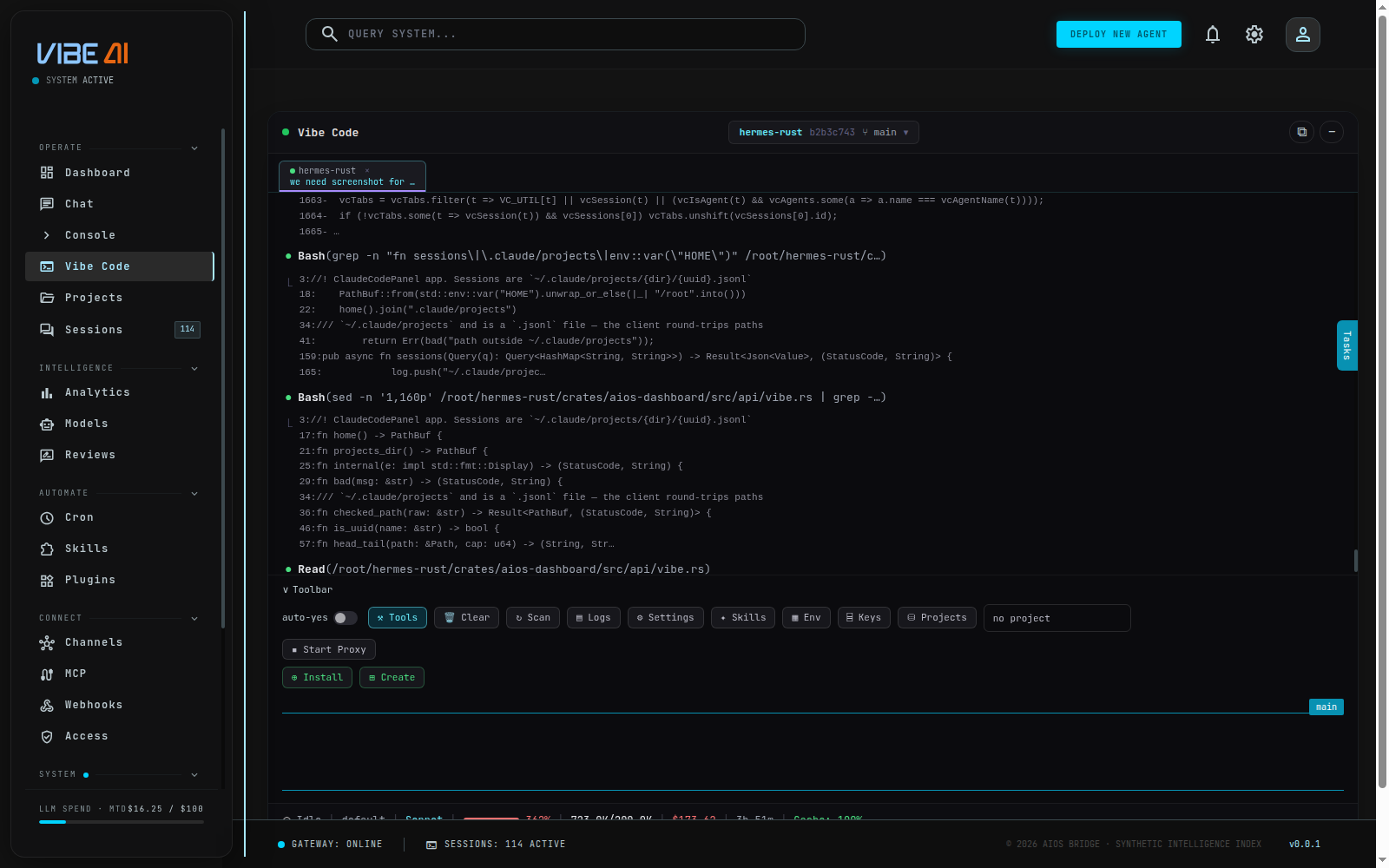Viewport: 1389px width, 868px height.
Task: Collapse the Toolbar disclosure
Action: click(307, 589)
